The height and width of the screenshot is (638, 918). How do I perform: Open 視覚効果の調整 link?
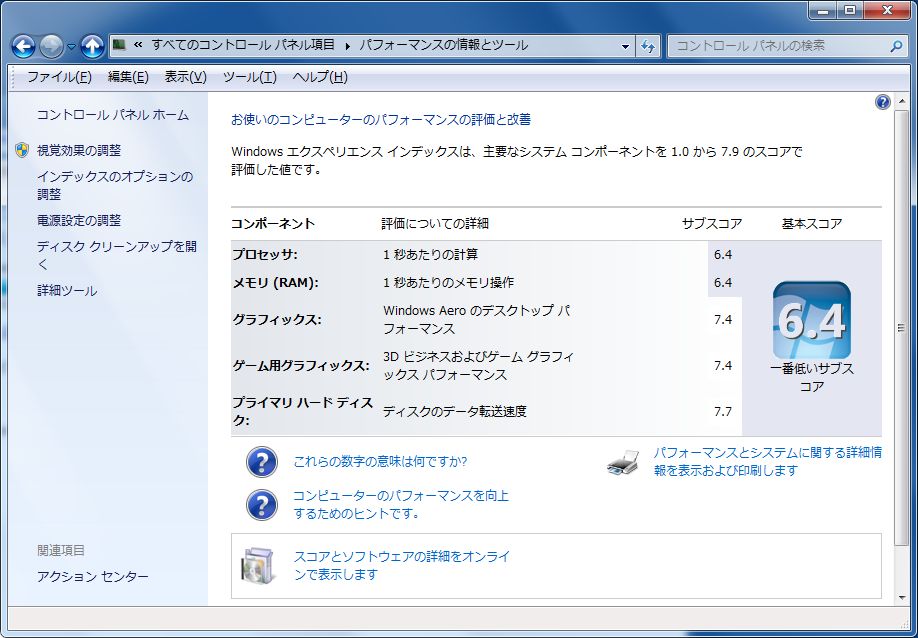79,150
